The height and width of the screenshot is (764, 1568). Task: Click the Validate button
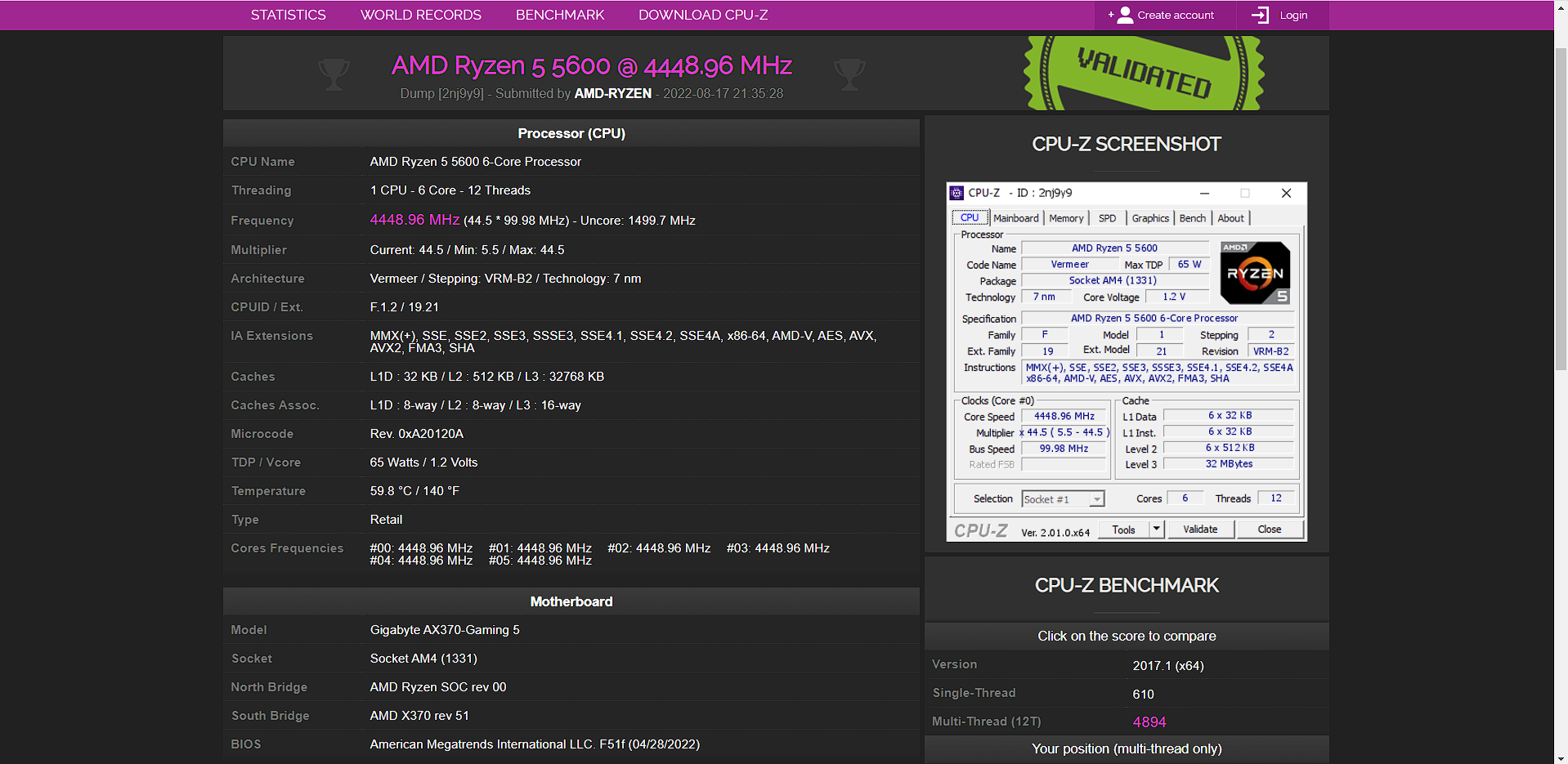(1200, 529)
